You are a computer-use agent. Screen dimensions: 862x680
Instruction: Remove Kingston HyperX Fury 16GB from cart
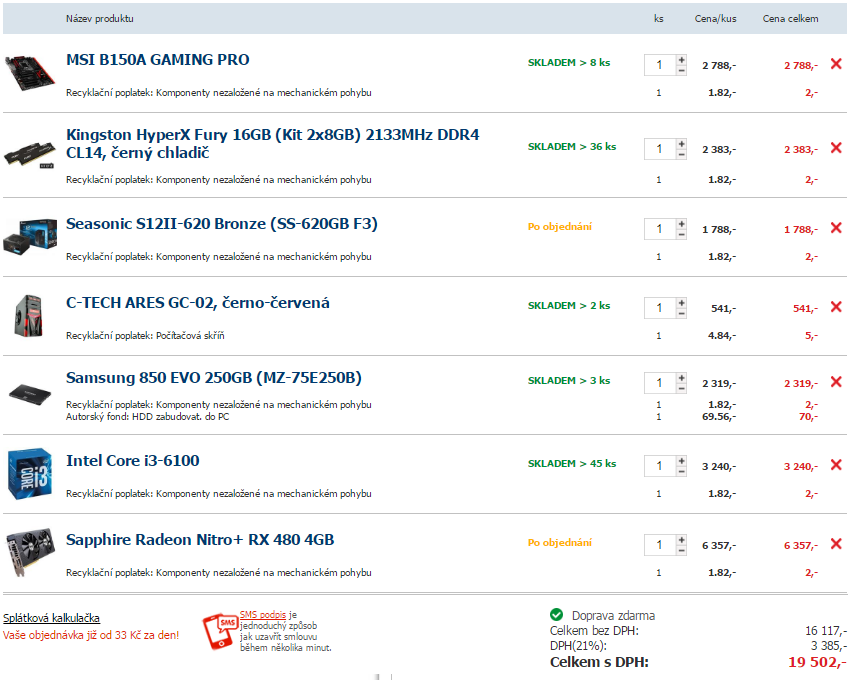point(836,148)
